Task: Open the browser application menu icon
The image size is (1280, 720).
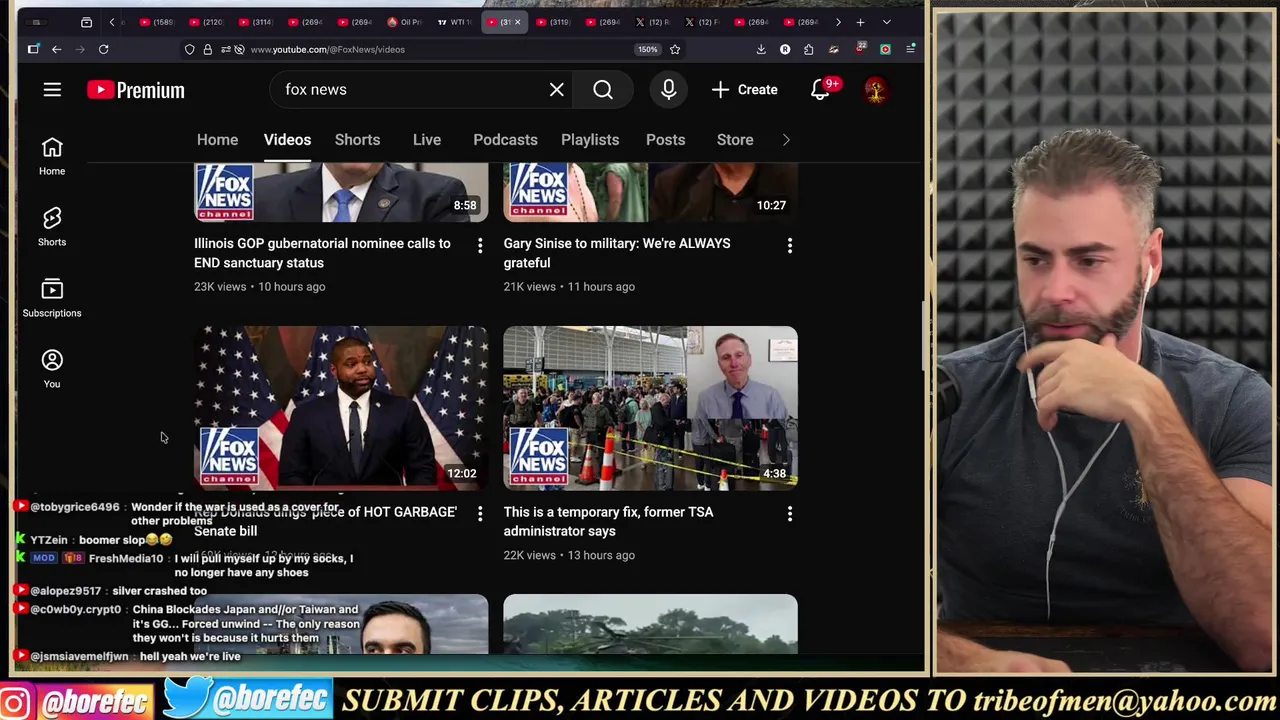Action: 910,49
